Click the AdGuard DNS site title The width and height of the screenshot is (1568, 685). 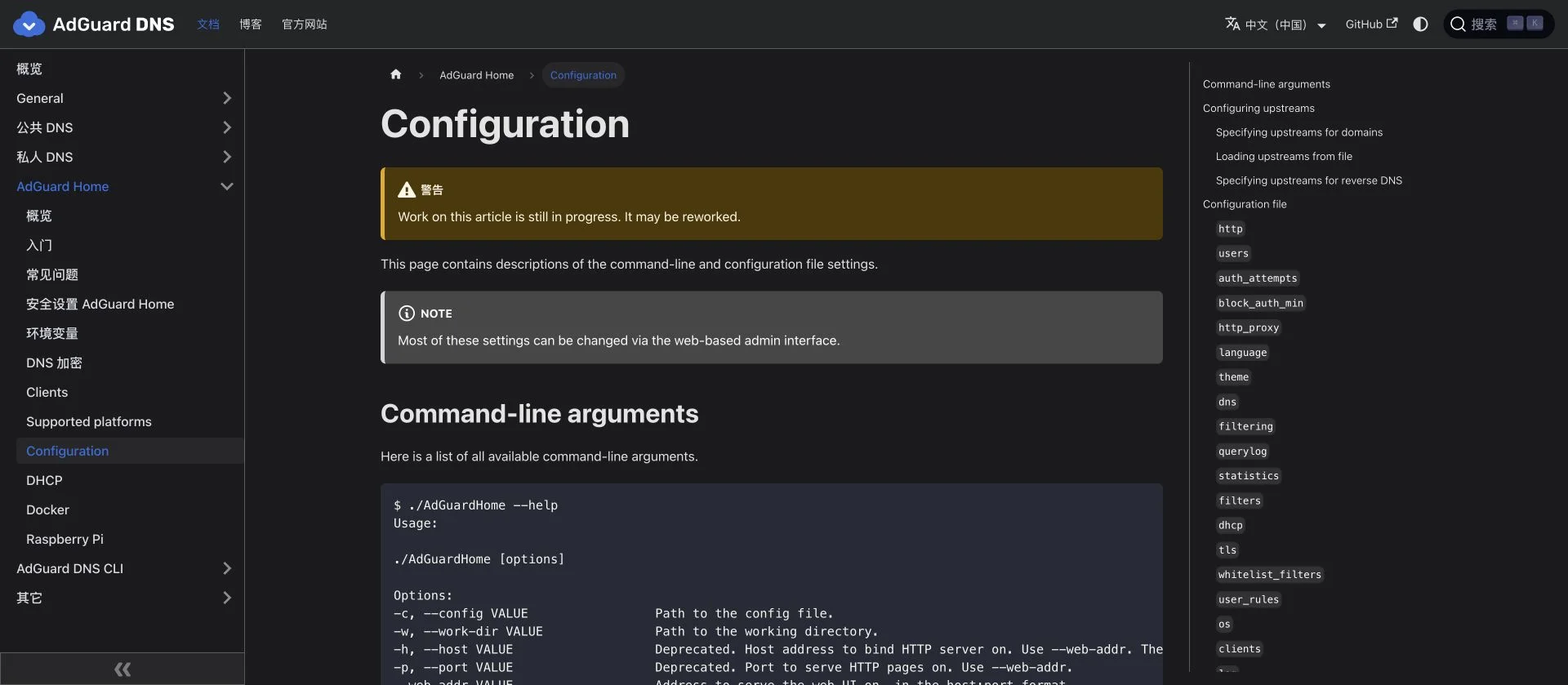pyautogui.click(x=114, y=24)
